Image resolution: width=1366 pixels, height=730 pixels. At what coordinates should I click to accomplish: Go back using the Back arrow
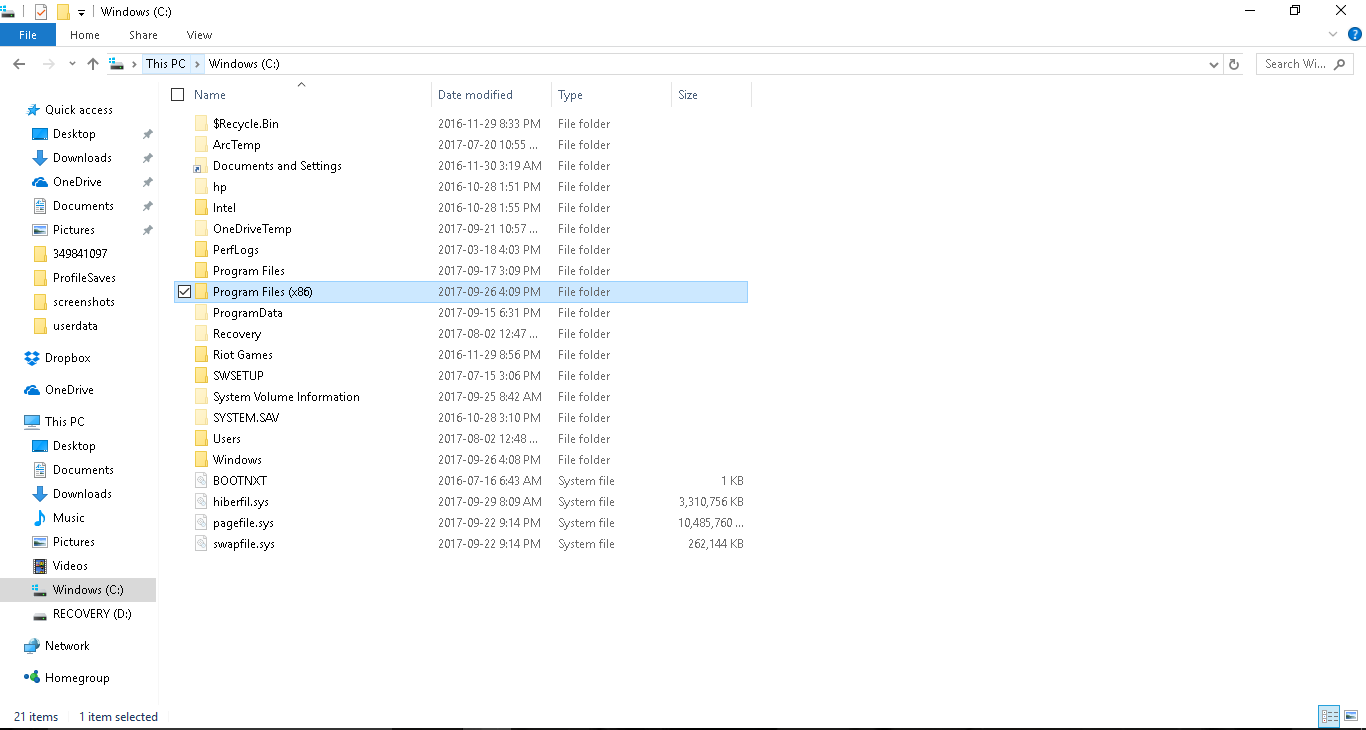click(x=19, y=64)
